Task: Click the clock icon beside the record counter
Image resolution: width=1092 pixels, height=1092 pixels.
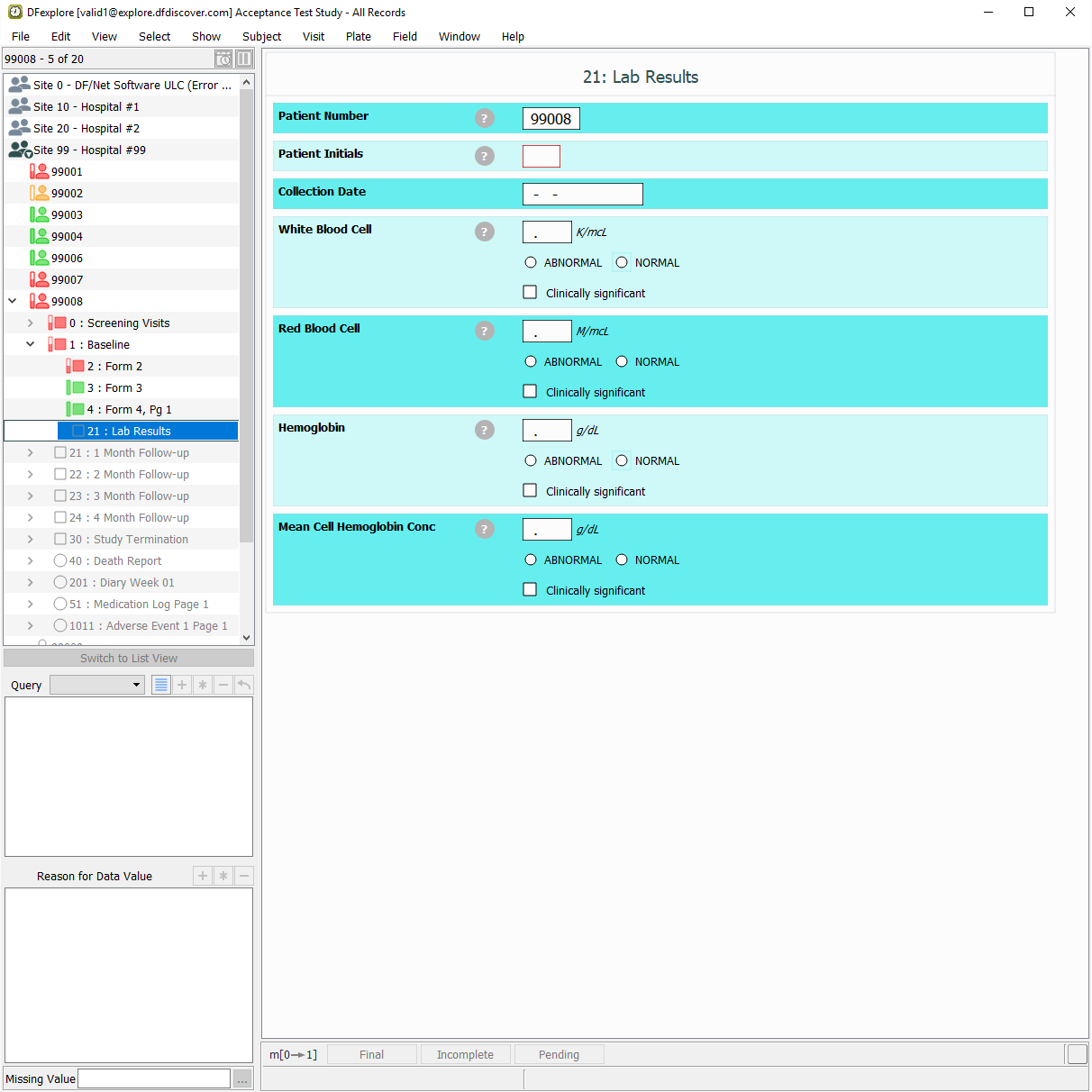Action: [x=223, y=59]
